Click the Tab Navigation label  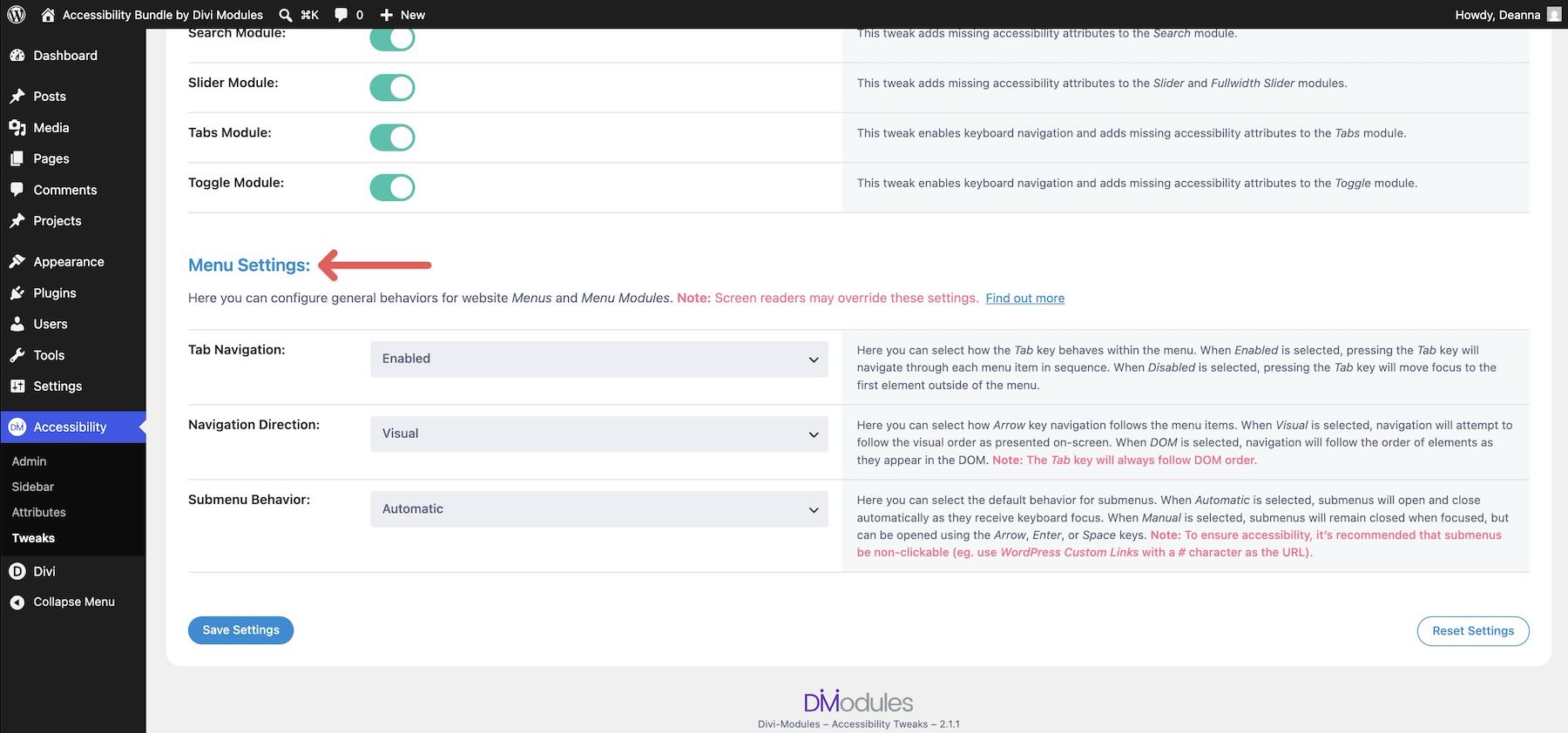point(237,350)
